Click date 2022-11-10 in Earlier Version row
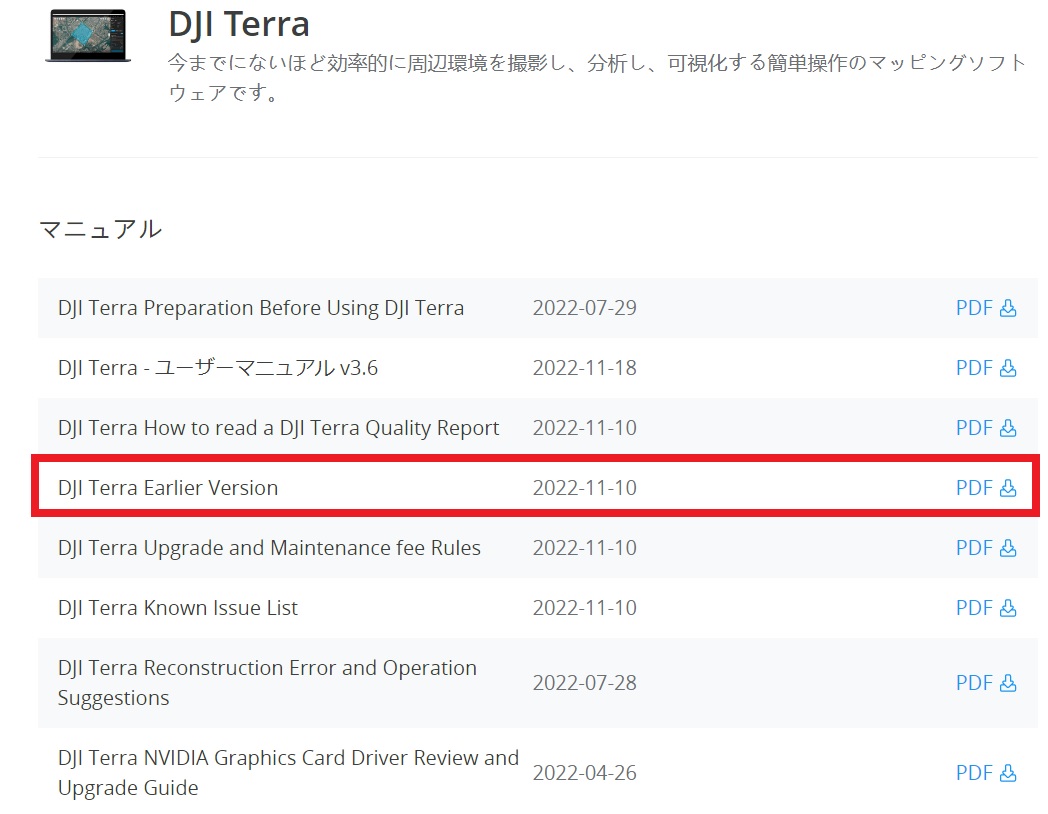Viewport: 1048px width, 814px height. pos(585,488)
